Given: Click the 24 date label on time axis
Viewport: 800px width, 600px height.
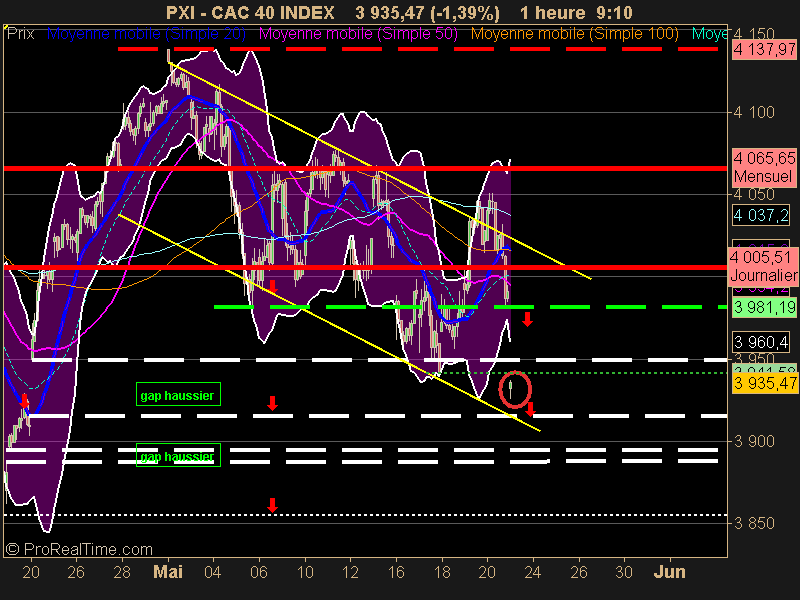Looking at the screenshot, I should pyautogui.click(x=533, y=572).
